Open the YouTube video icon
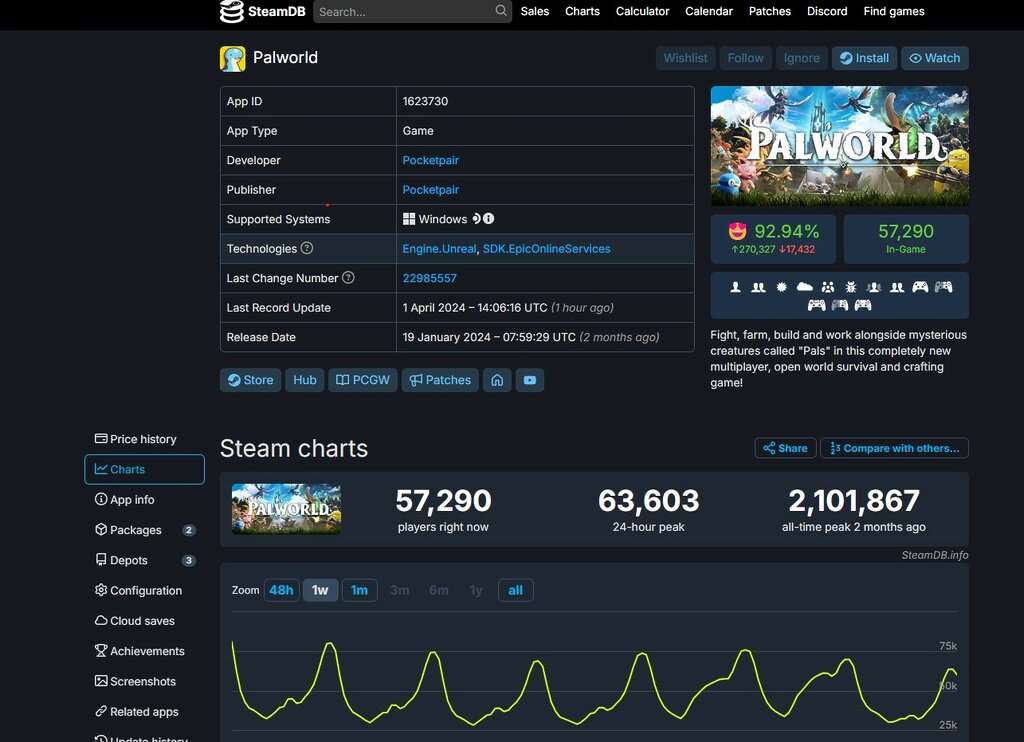 click(530, 380)
